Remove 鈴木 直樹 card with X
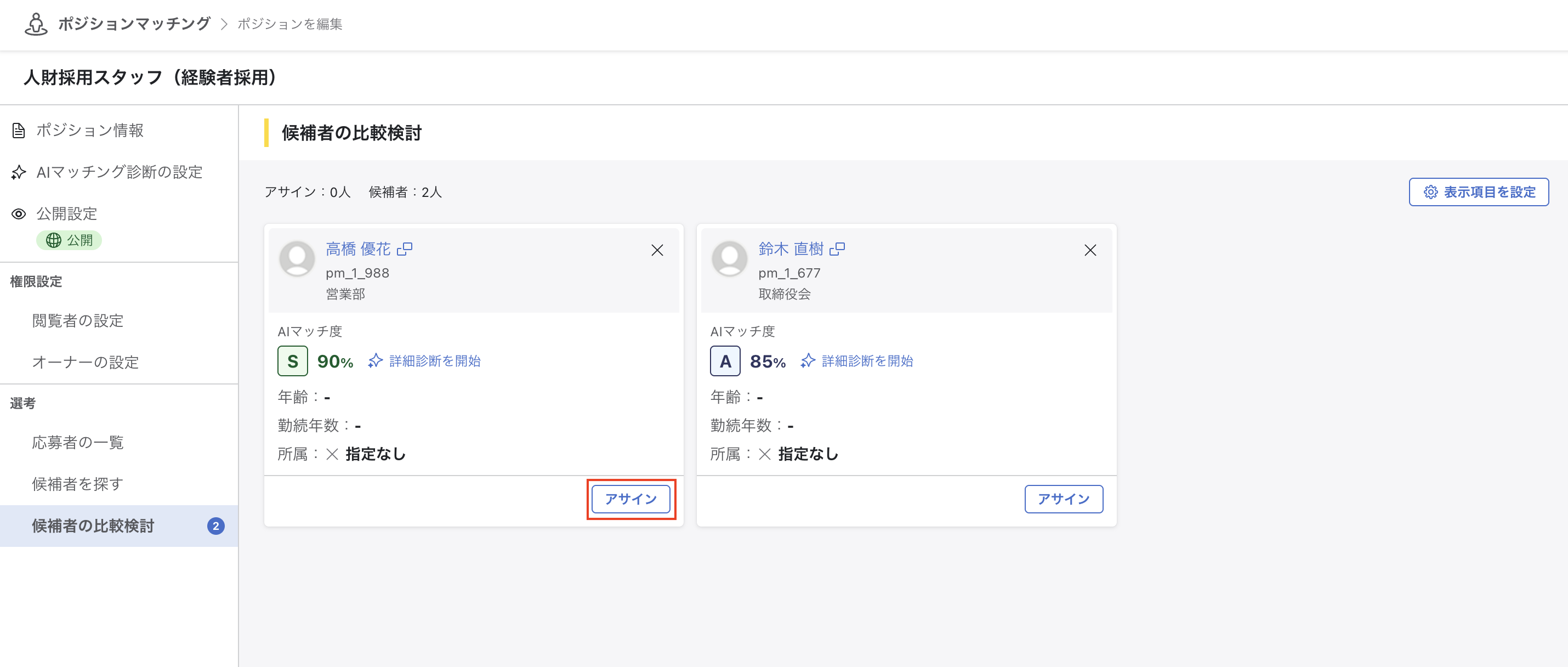This screenshot has height=667, width=1568. pyautogui.click(x=1090, y=250)
